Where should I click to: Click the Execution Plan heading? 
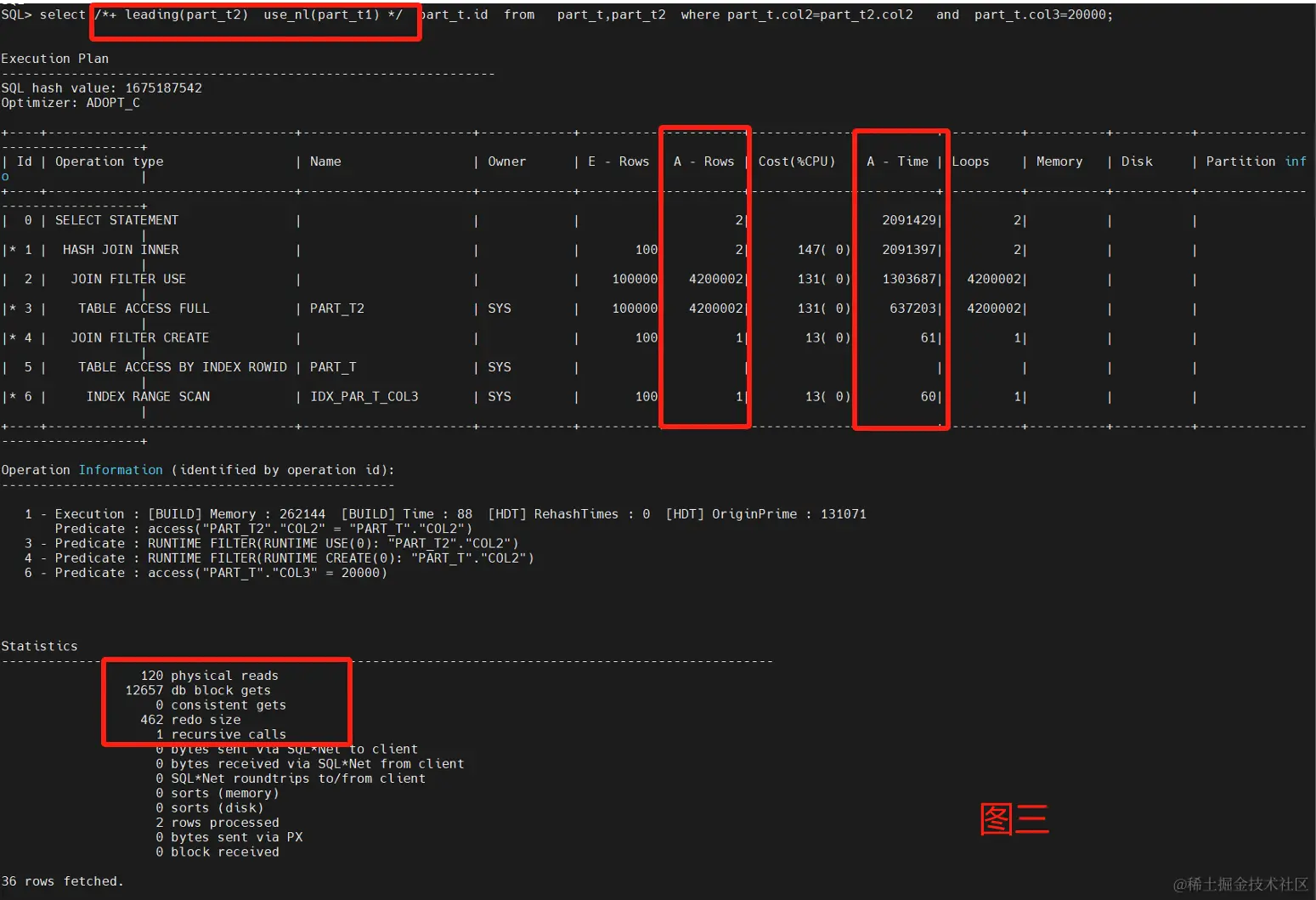55,59
